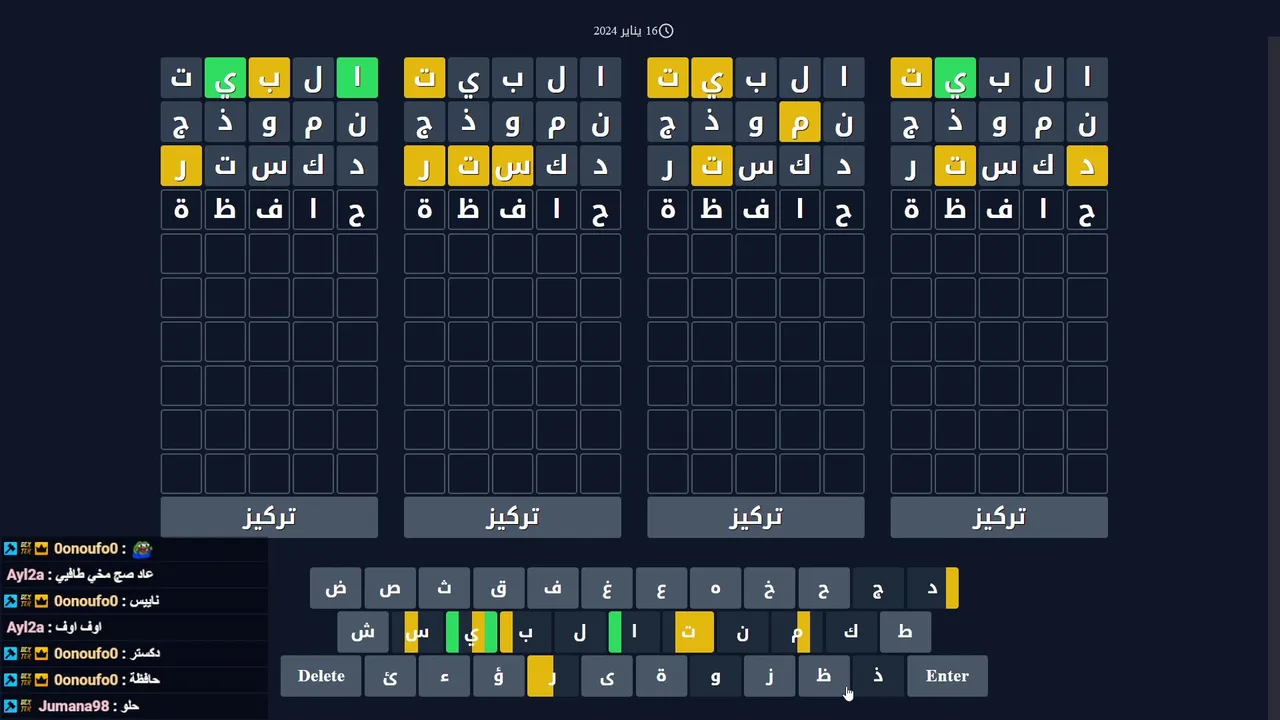Click تركيز under the board with green ا tile
The height and width of the screenshot is (720, 1280).
pyautogui.click(x=269, y=517)
